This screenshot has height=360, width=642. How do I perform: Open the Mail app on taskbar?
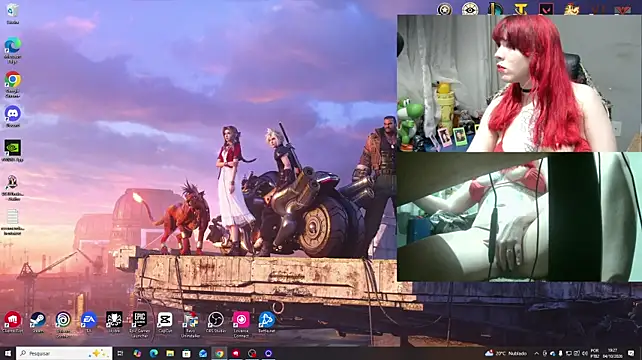(x=203, y=353)
